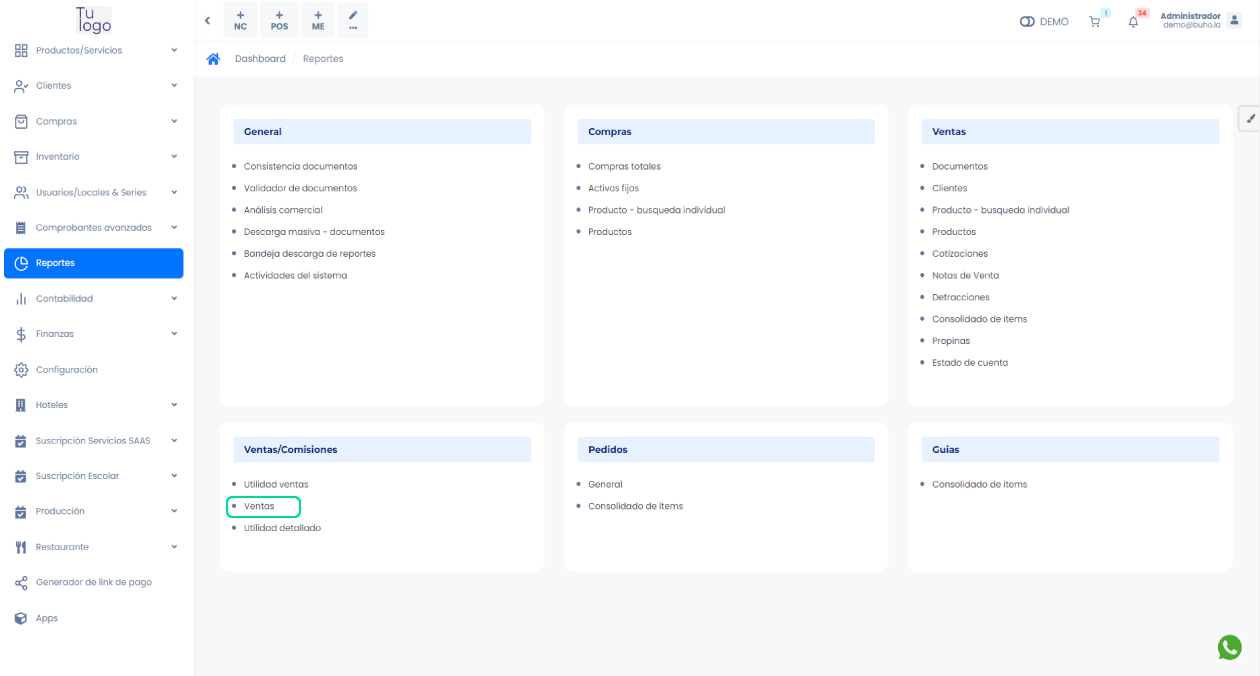Click the POS quick-access button

coord(279,21)
